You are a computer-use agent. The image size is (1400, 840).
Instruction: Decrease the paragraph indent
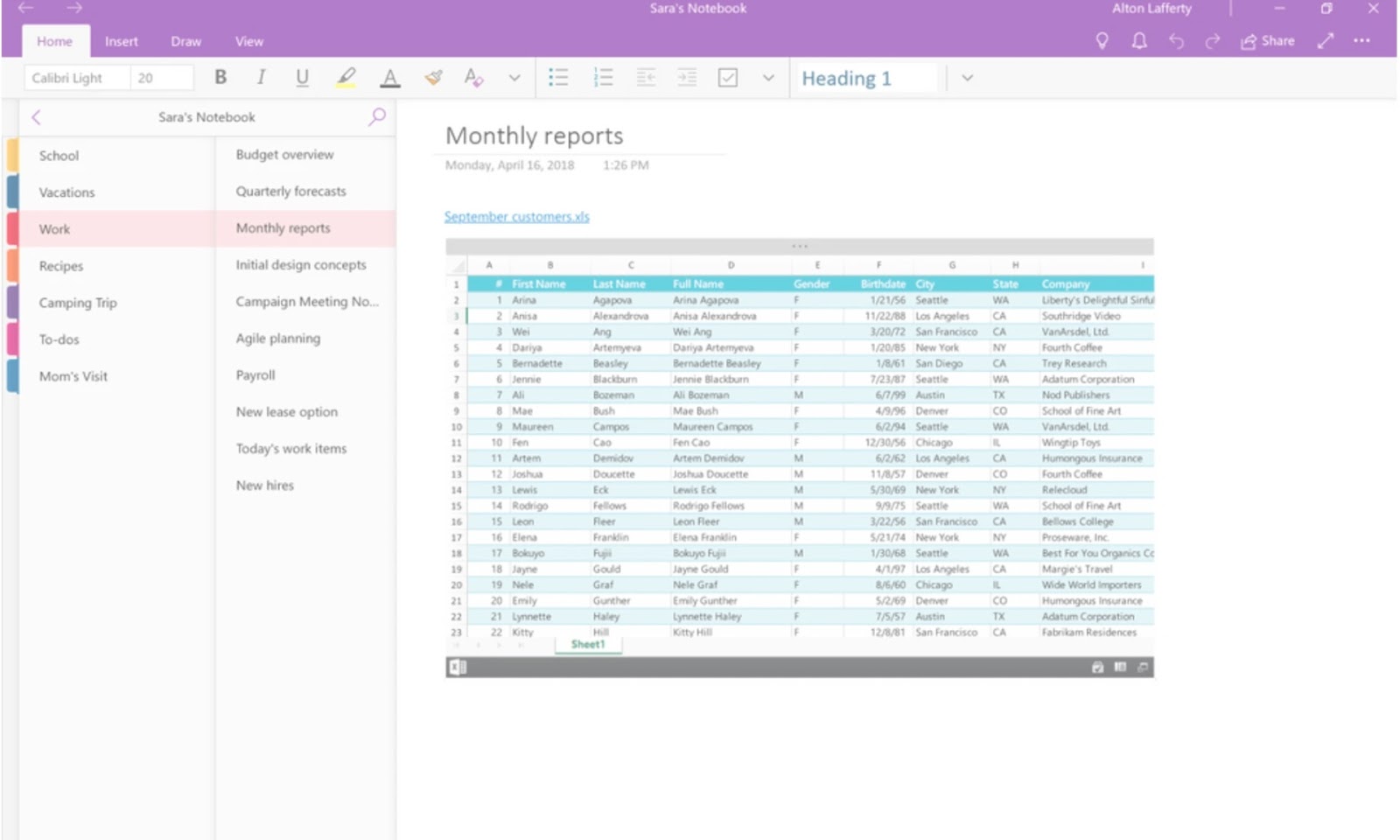click(646, 77)
